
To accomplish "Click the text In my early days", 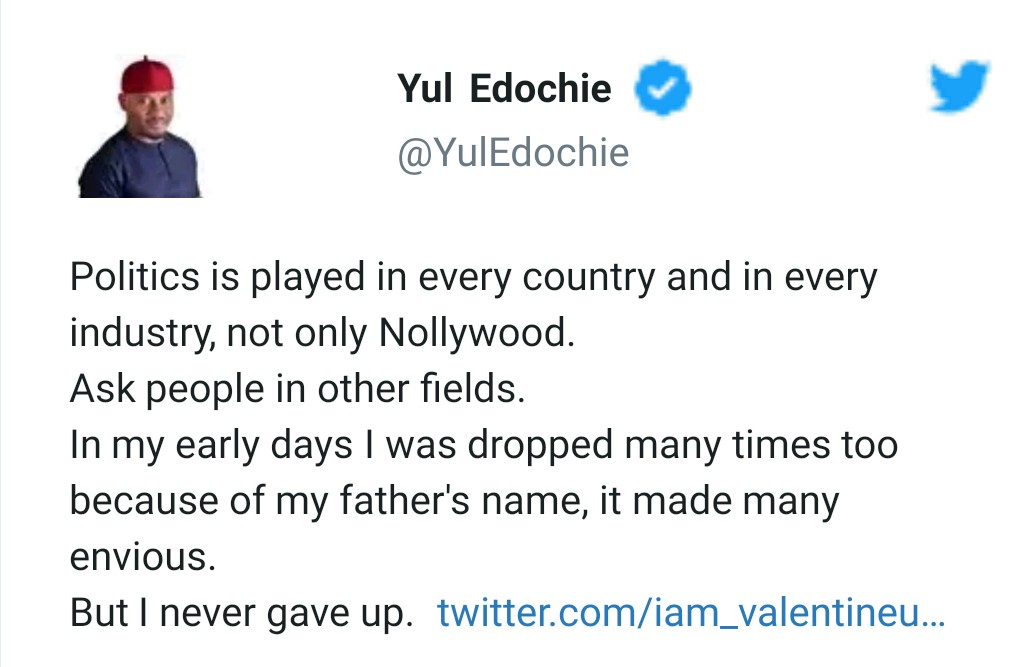I will tap(210, 445).
